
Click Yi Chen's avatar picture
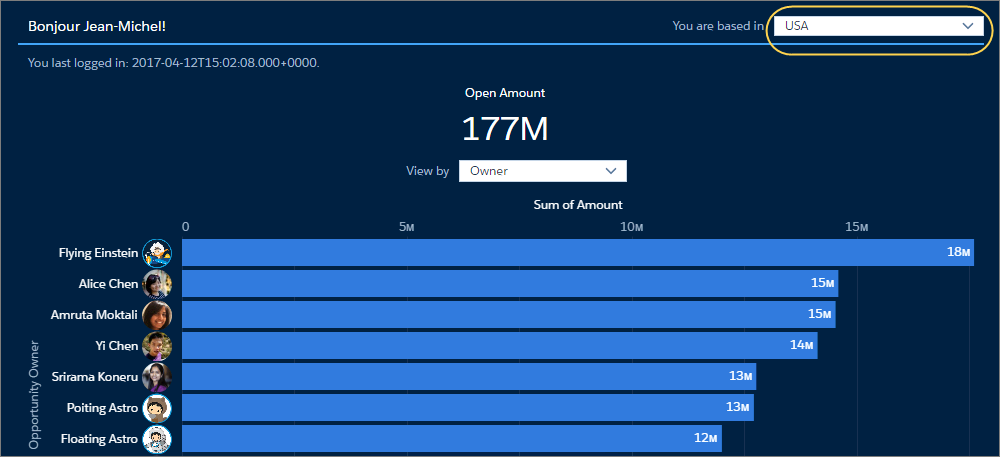157,346
